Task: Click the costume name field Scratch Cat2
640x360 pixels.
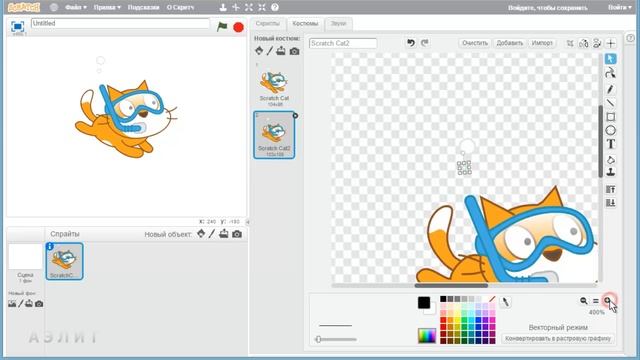Action: (343, 43)
